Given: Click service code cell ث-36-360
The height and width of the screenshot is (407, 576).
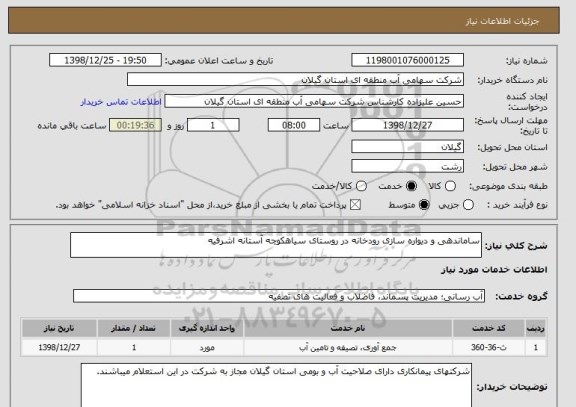Looking at the screenshot, I should 489,347.
